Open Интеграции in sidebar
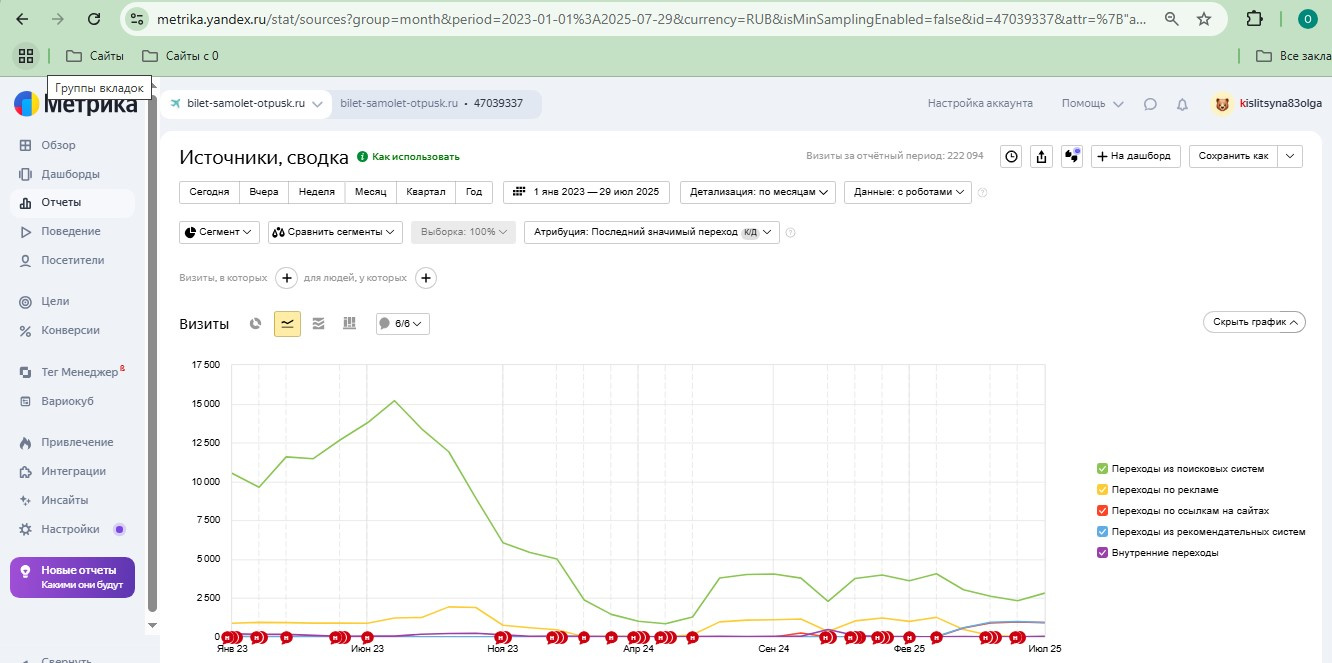This screenshot has height=663, width=1332. click(x=74, y=471)
